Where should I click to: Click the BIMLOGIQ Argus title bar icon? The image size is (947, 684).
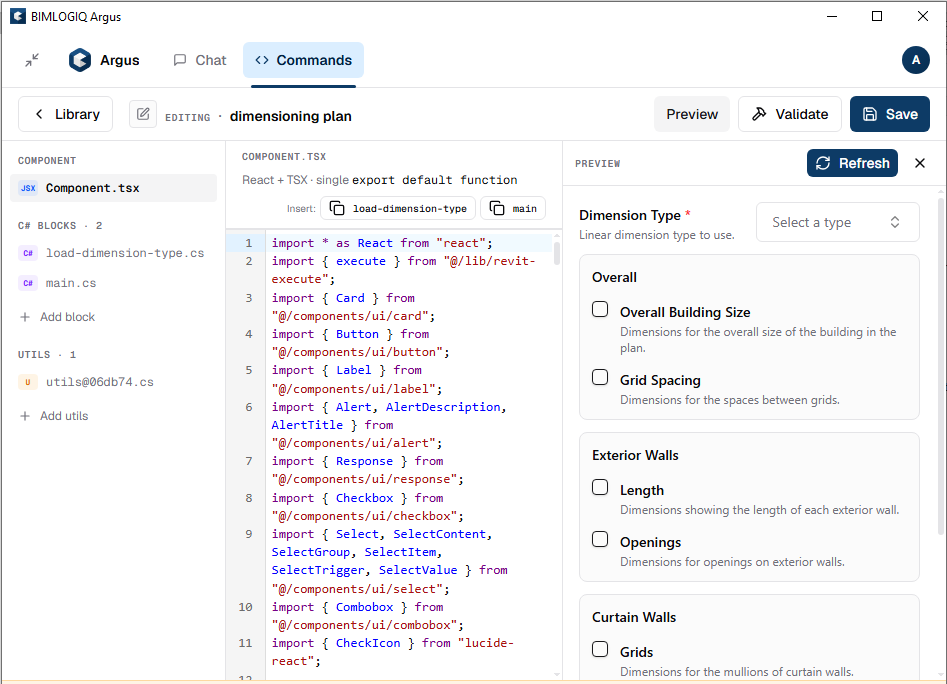[18, 16]
